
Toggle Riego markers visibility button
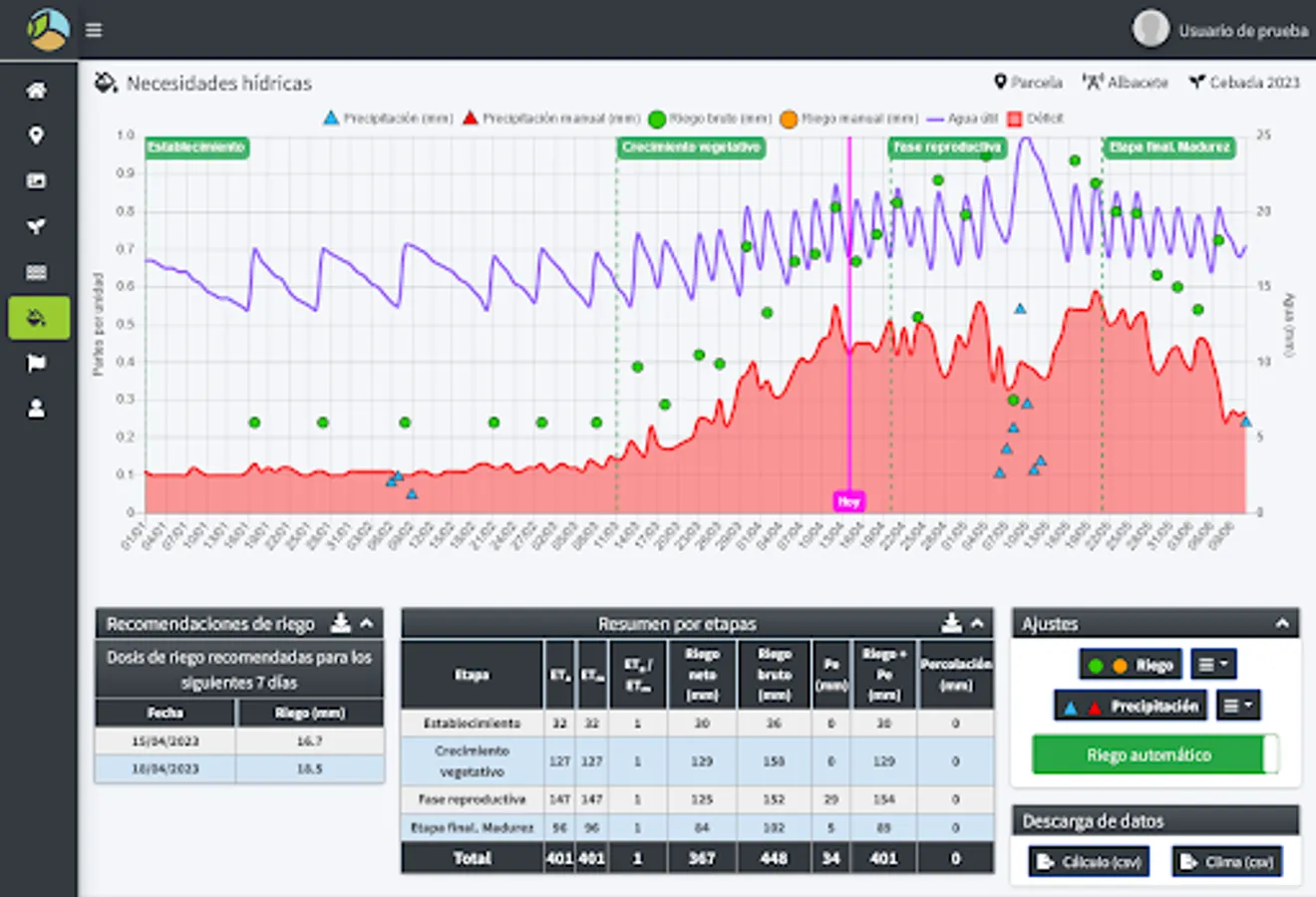[x=1131, y=665]
